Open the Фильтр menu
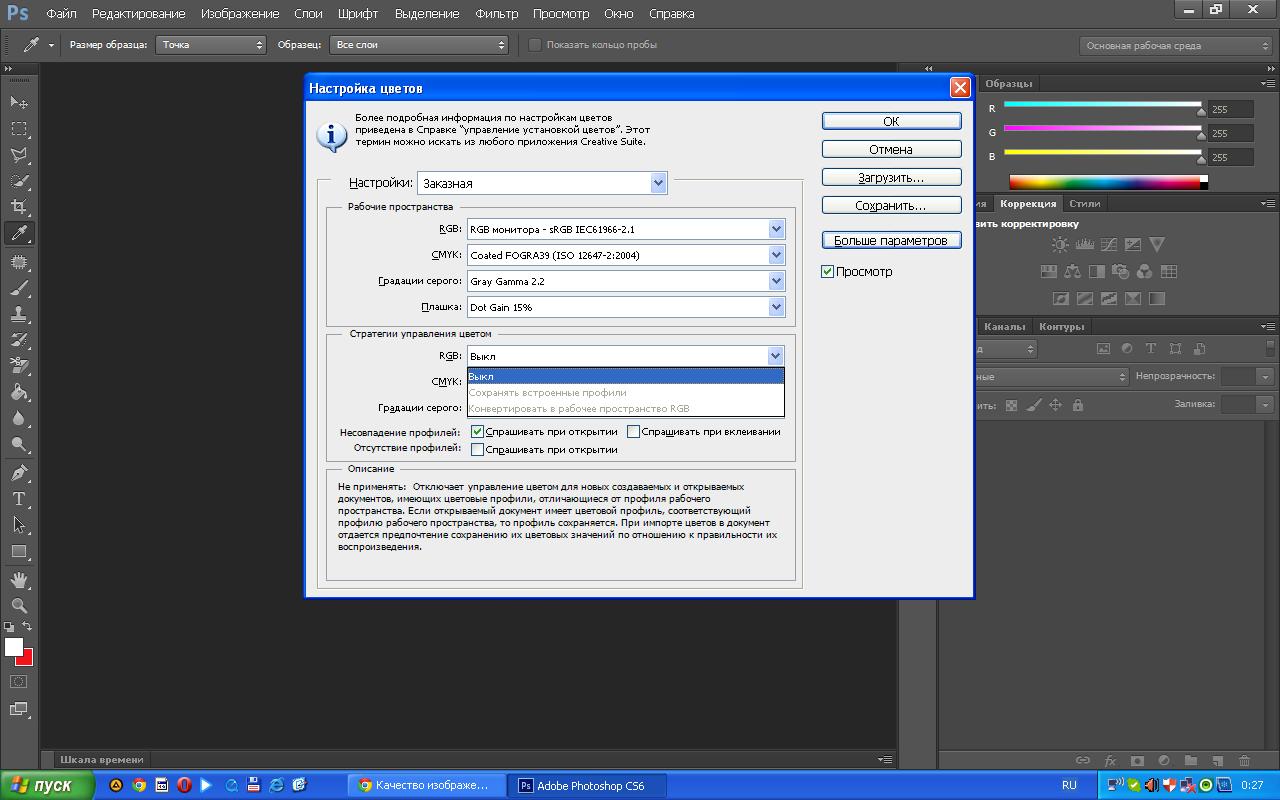Image resolution: width=1280 pixels, height=800 pixels. point(496,14)
